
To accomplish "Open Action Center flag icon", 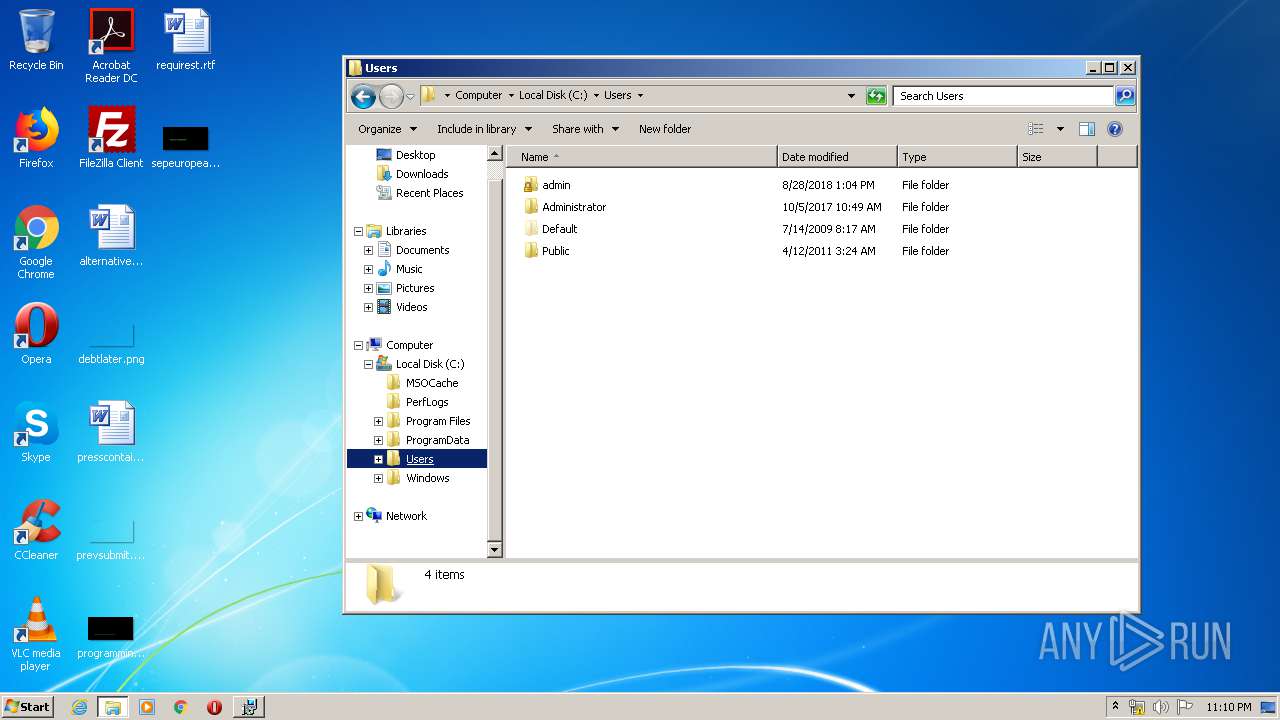I will (1184, 707).
